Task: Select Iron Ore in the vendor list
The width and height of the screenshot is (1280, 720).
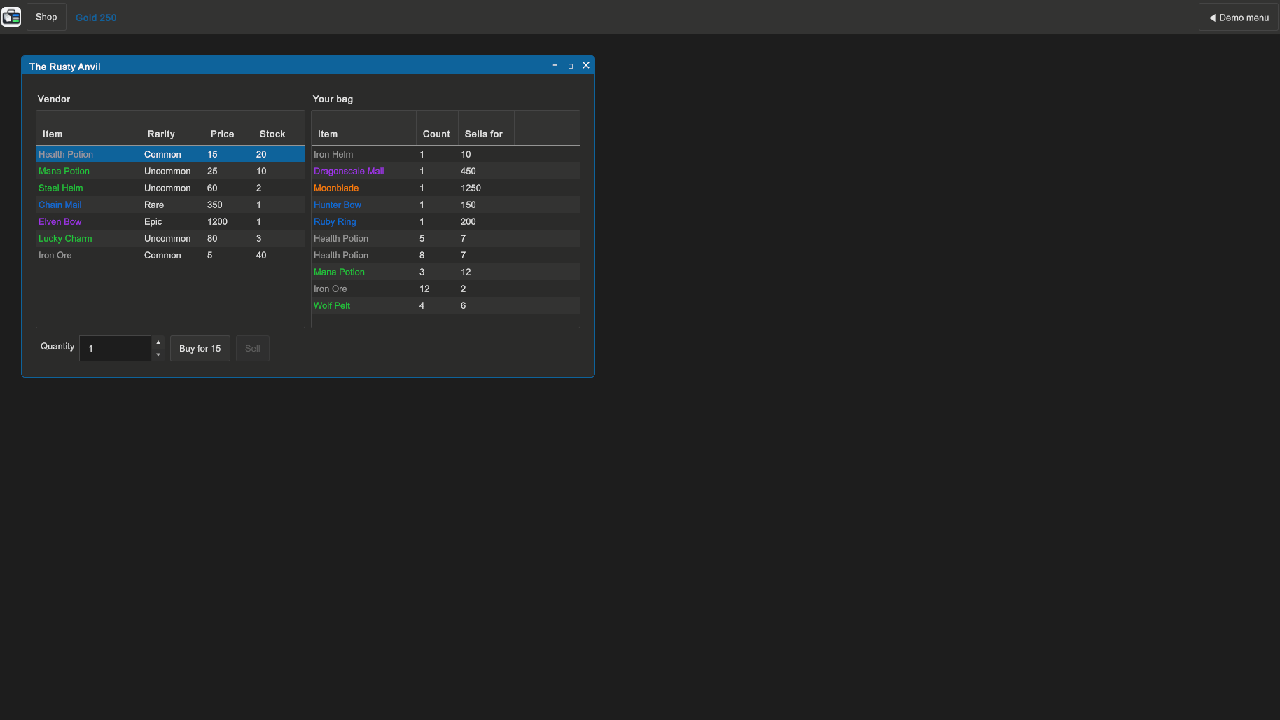Action: click(170, 255)
